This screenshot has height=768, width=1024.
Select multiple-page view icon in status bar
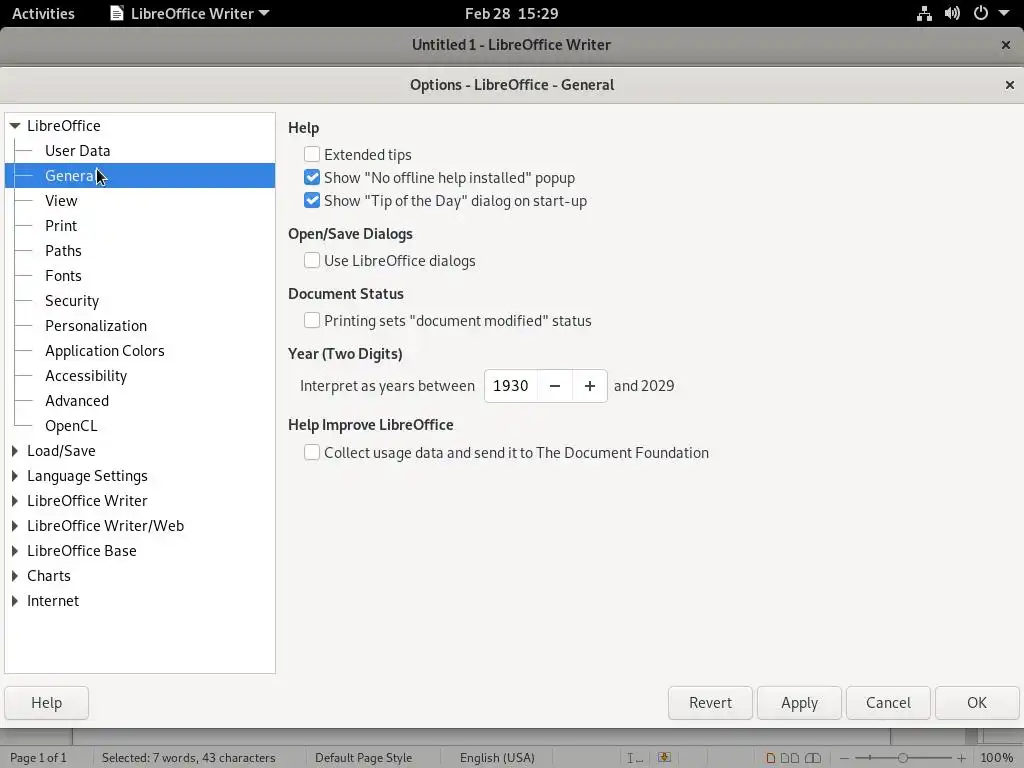(x=790, y=758)
